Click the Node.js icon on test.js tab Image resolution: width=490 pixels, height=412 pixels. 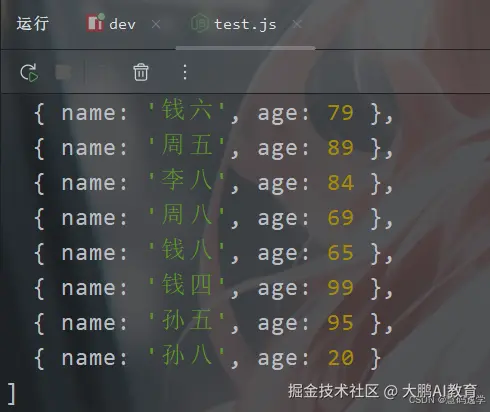click(x=199, y=23)
